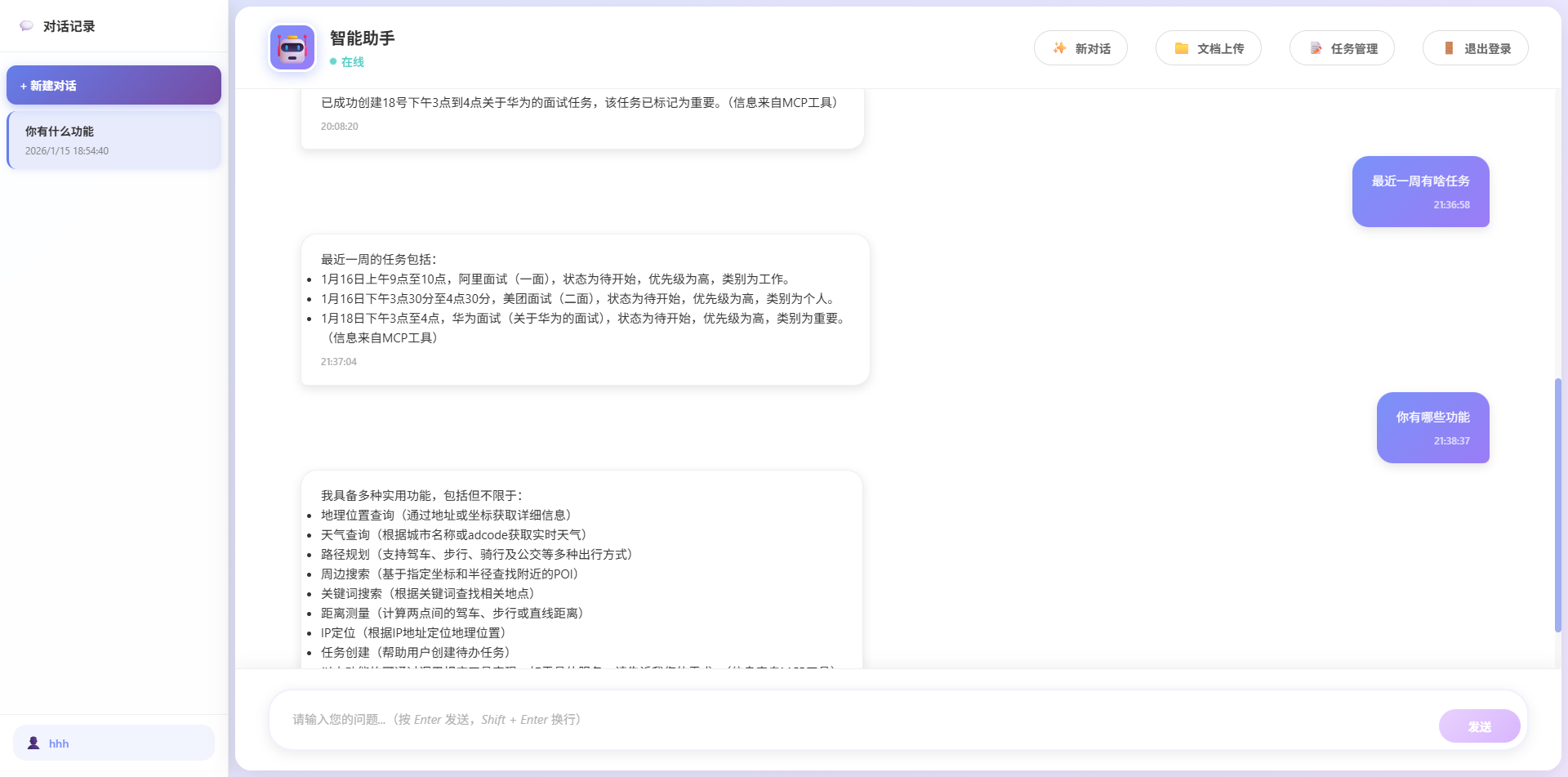Select the 你有什么功能 conversation in sidebar
The height and width of the screenshot is (777, 1568).
point(114,140)
